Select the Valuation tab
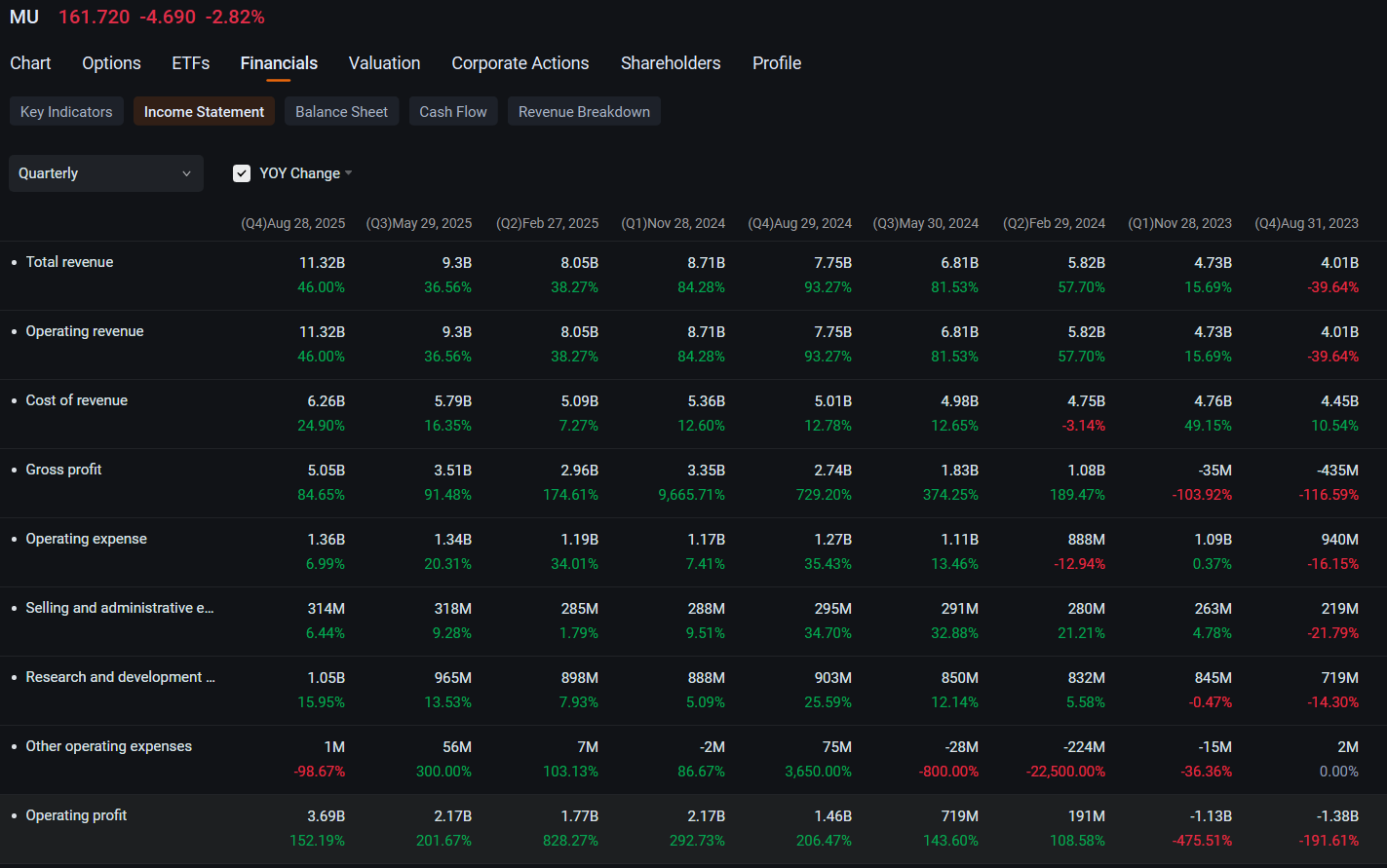Image resolution: width=1387 pixels, height=868 pixels. click(384, 63)
